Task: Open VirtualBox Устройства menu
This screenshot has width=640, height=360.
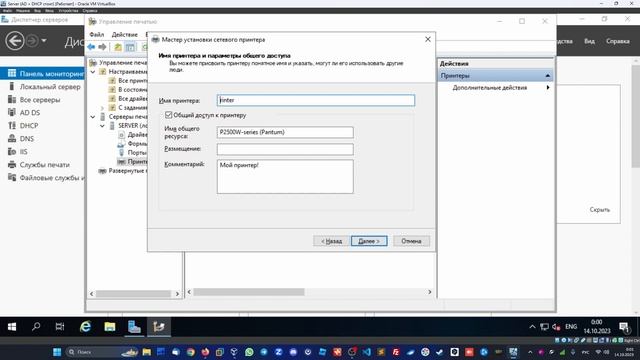Action: 68,11
